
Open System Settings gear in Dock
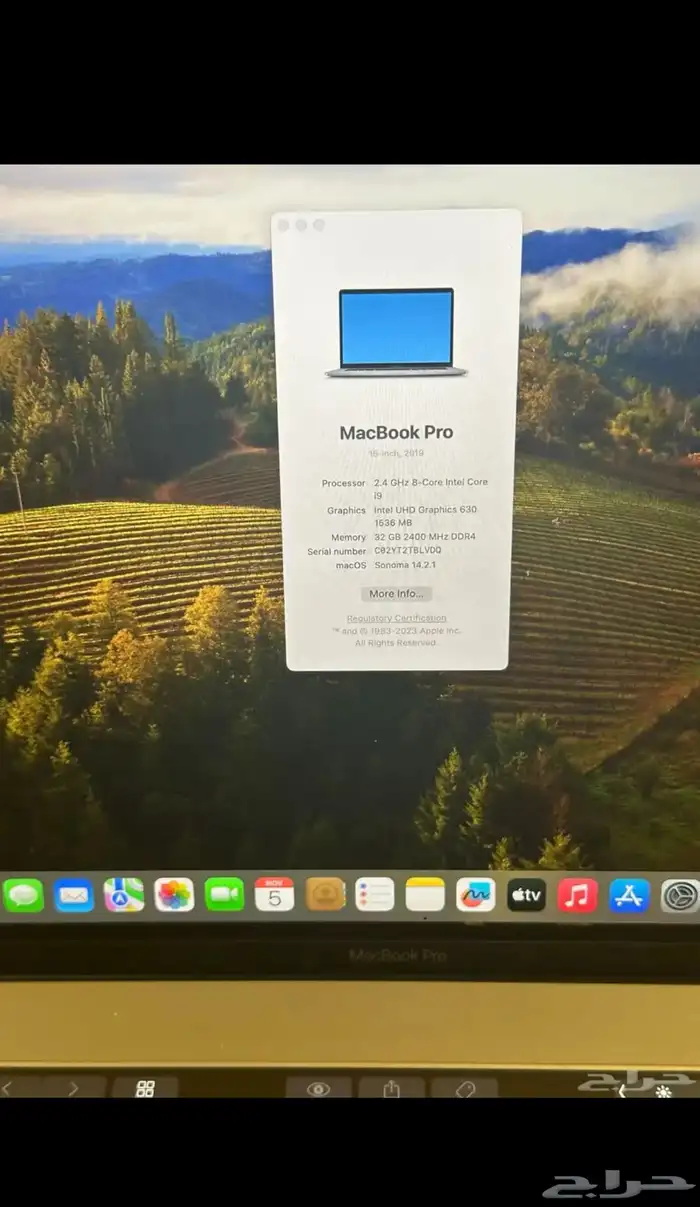tap(680, 894)
